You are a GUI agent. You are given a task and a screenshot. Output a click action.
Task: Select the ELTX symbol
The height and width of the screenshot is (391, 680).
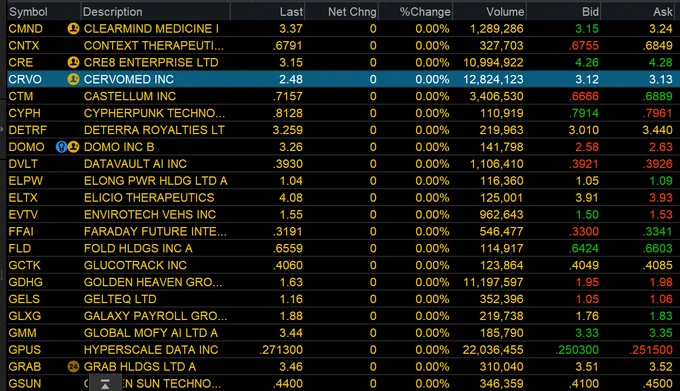[x=23, y=198]
